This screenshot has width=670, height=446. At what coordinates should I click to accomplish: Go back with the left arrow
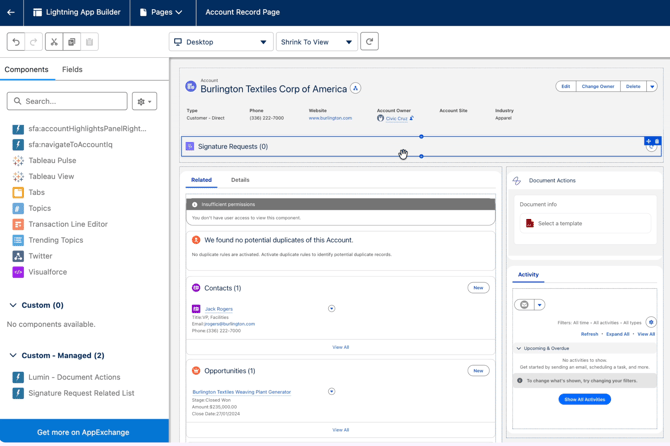(11, 12)
